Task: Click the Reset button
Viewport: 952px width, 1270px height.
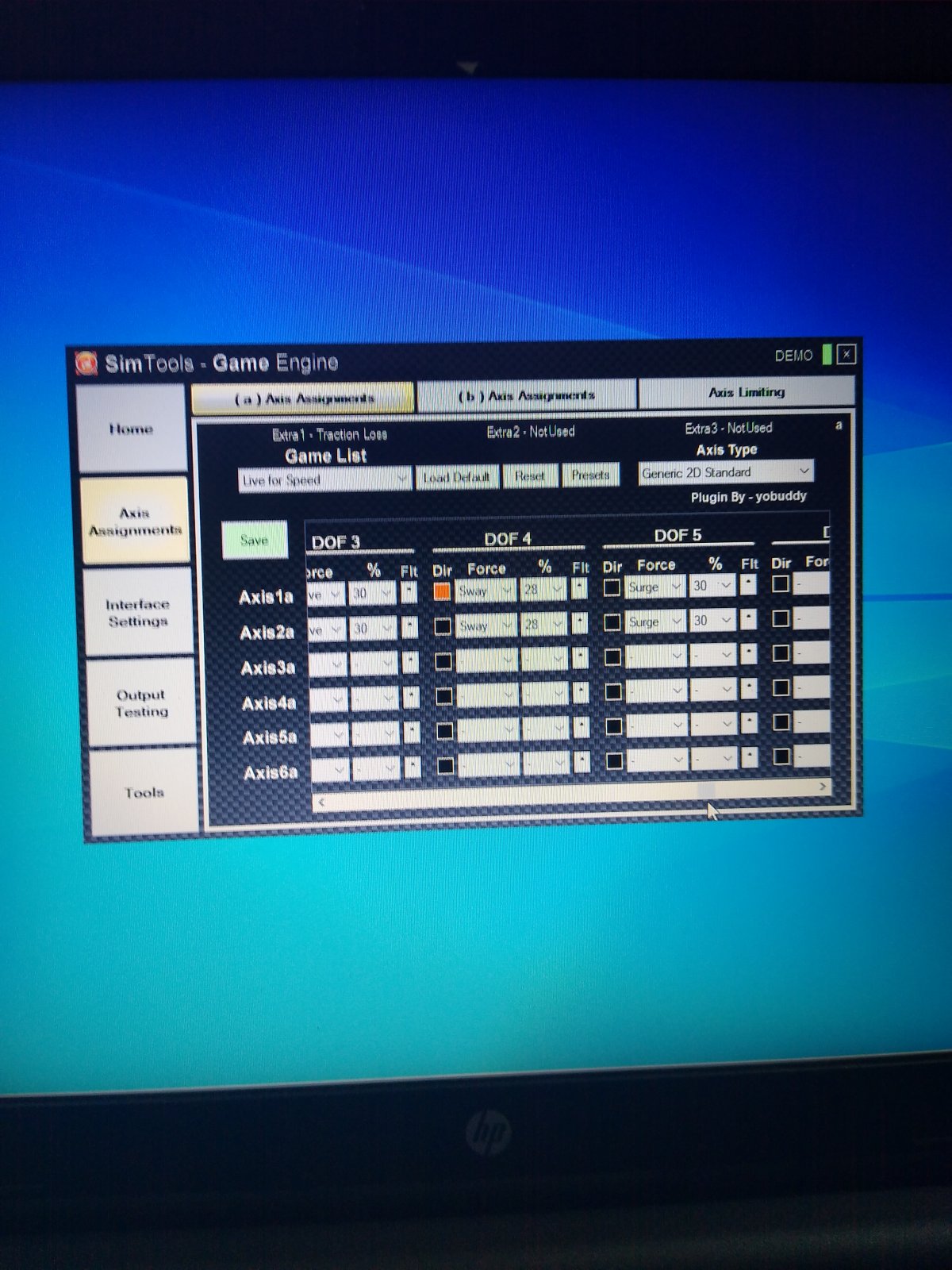Action: (529, 476)
